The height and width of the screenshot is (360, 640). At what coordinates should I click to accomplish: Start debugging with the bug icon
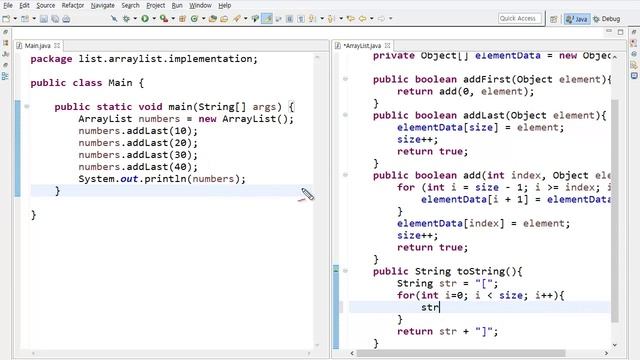126,19
